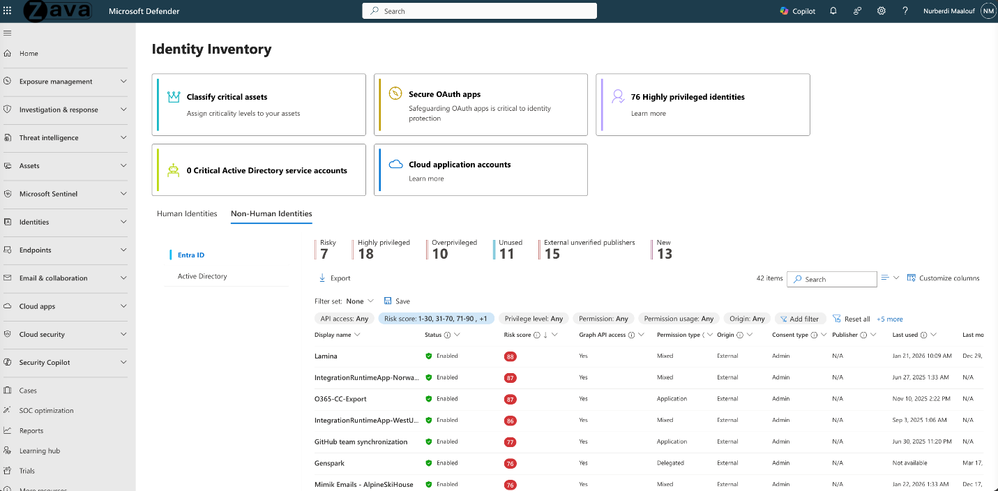
Task: Expand the Threat intelligence chevron
Action: point(123,138)
